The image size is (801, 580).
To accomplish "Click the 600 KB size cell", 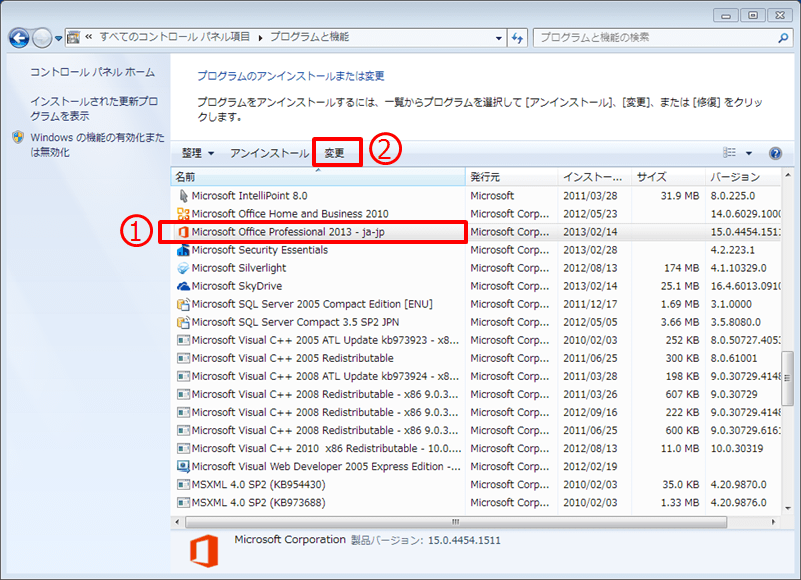I will 682,431.
